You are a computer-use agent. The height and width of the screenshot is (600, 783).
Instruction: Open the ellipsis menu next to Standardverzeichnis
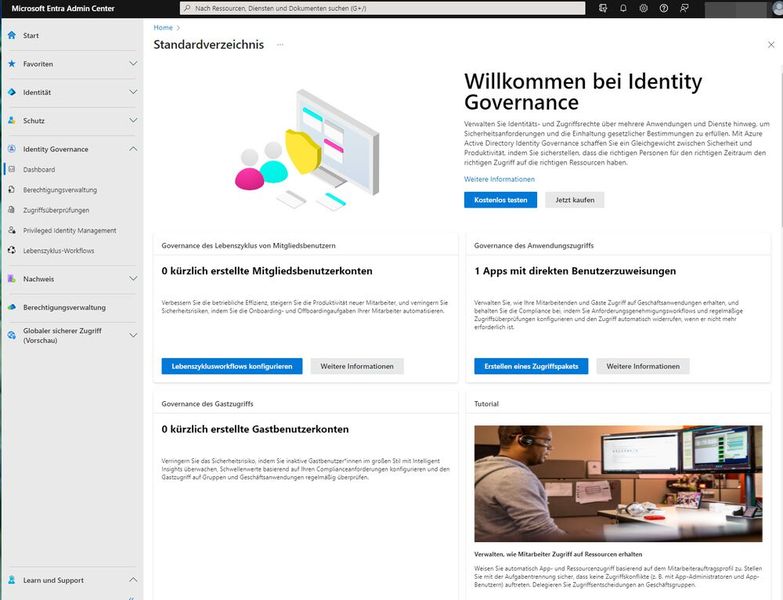coord(280,44)
